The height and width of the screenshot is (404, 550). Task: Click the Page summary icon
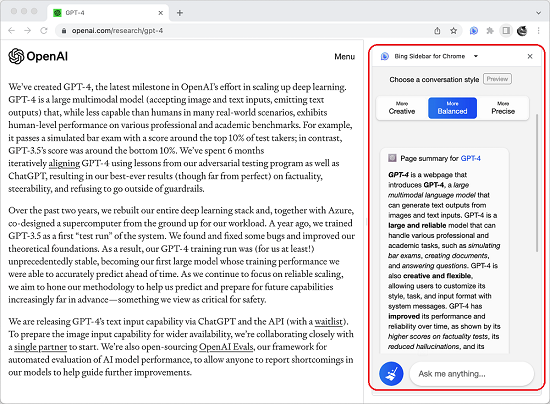[x=392, y=158]
